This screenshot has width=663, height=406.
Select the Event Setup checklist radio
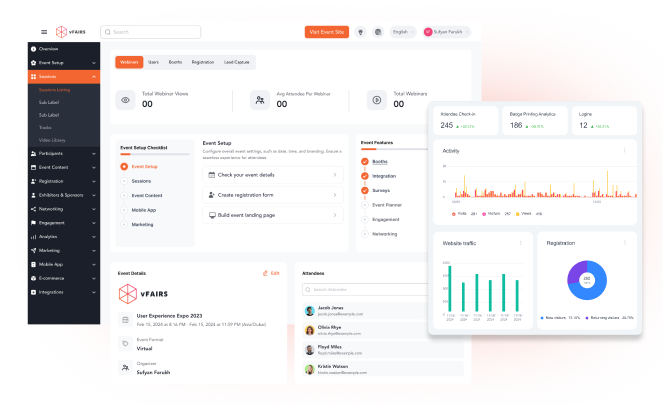(x=124, y=166)
